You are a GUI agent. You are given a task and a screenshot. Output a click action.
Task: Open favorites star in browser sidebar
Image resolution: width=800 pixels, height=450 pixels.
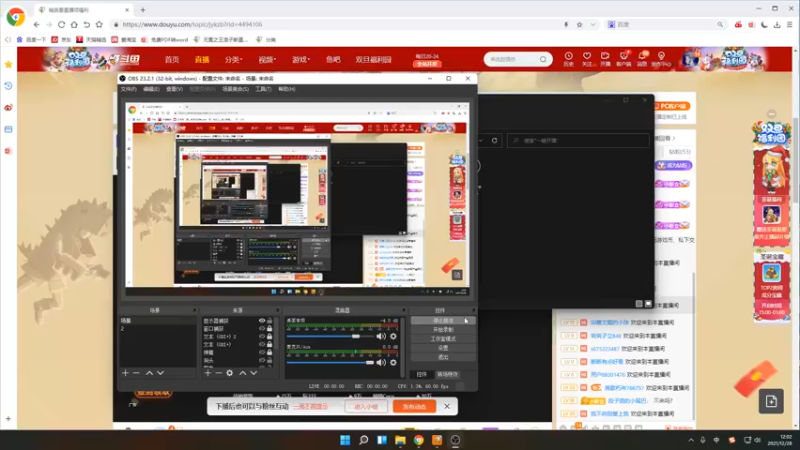[8, 64]
